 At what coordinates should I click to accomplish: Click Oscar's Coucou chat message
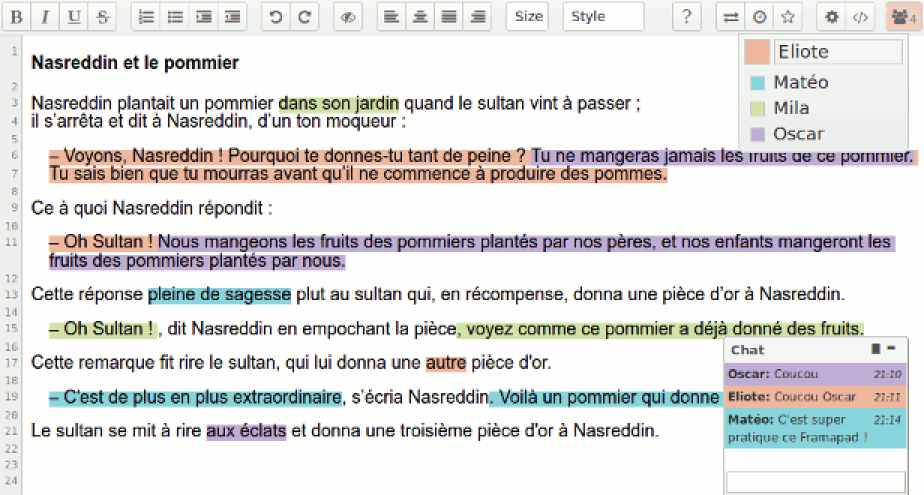pyautogui.click(x=815, y=374)
